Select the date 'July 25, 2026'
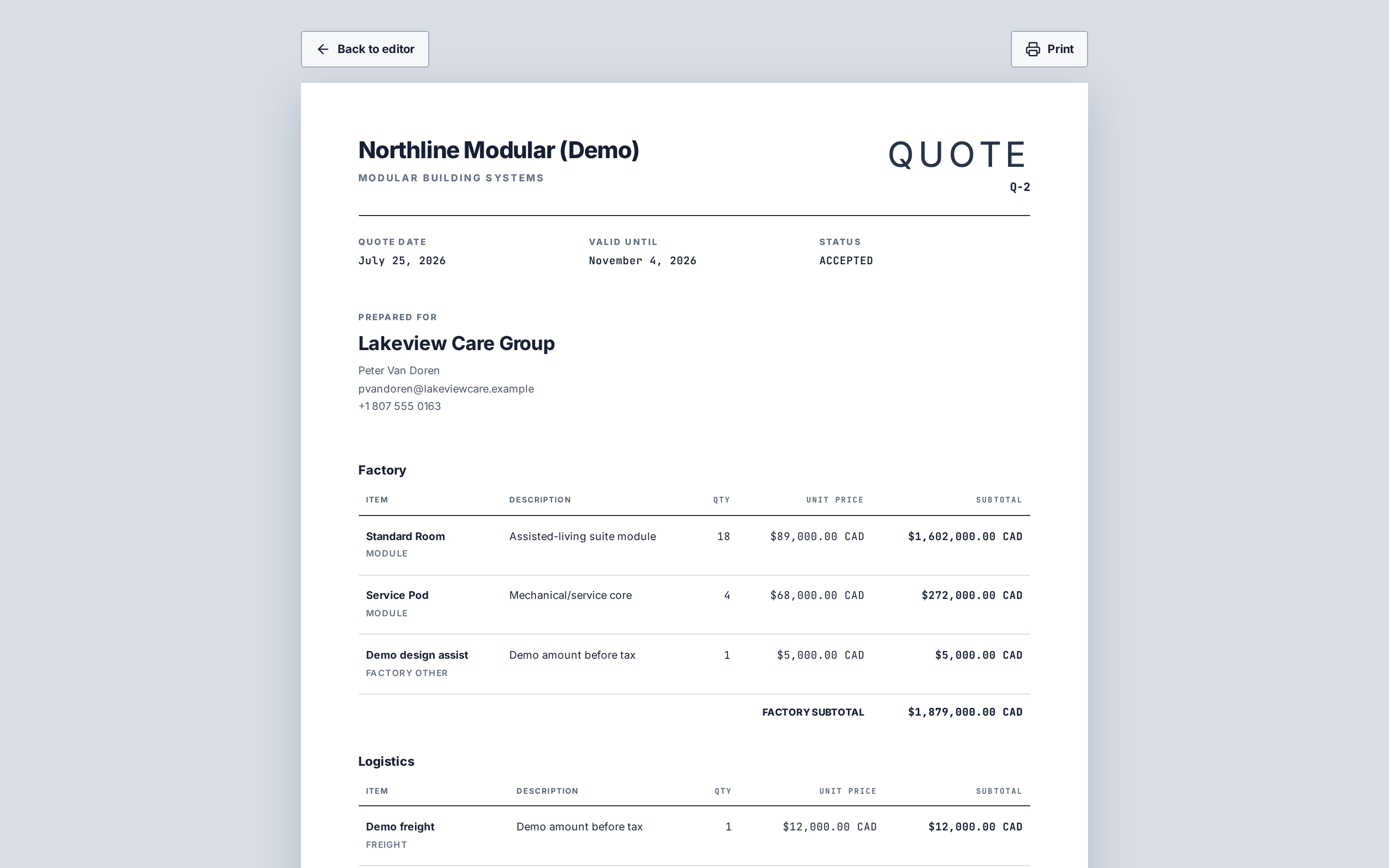The image size is (1389, 868). 402,260
